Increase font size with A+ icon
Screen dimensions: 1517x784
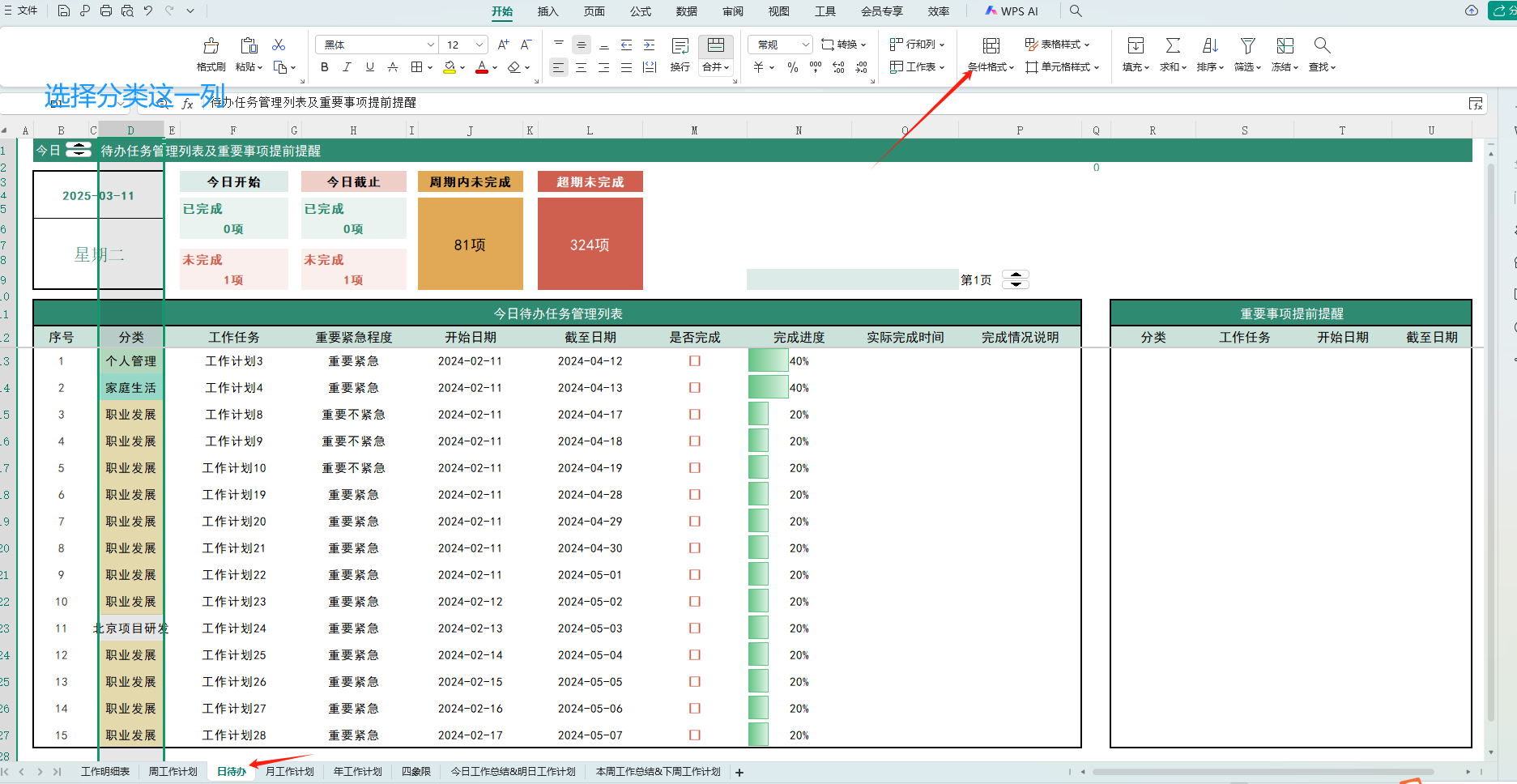click(503, 45)
